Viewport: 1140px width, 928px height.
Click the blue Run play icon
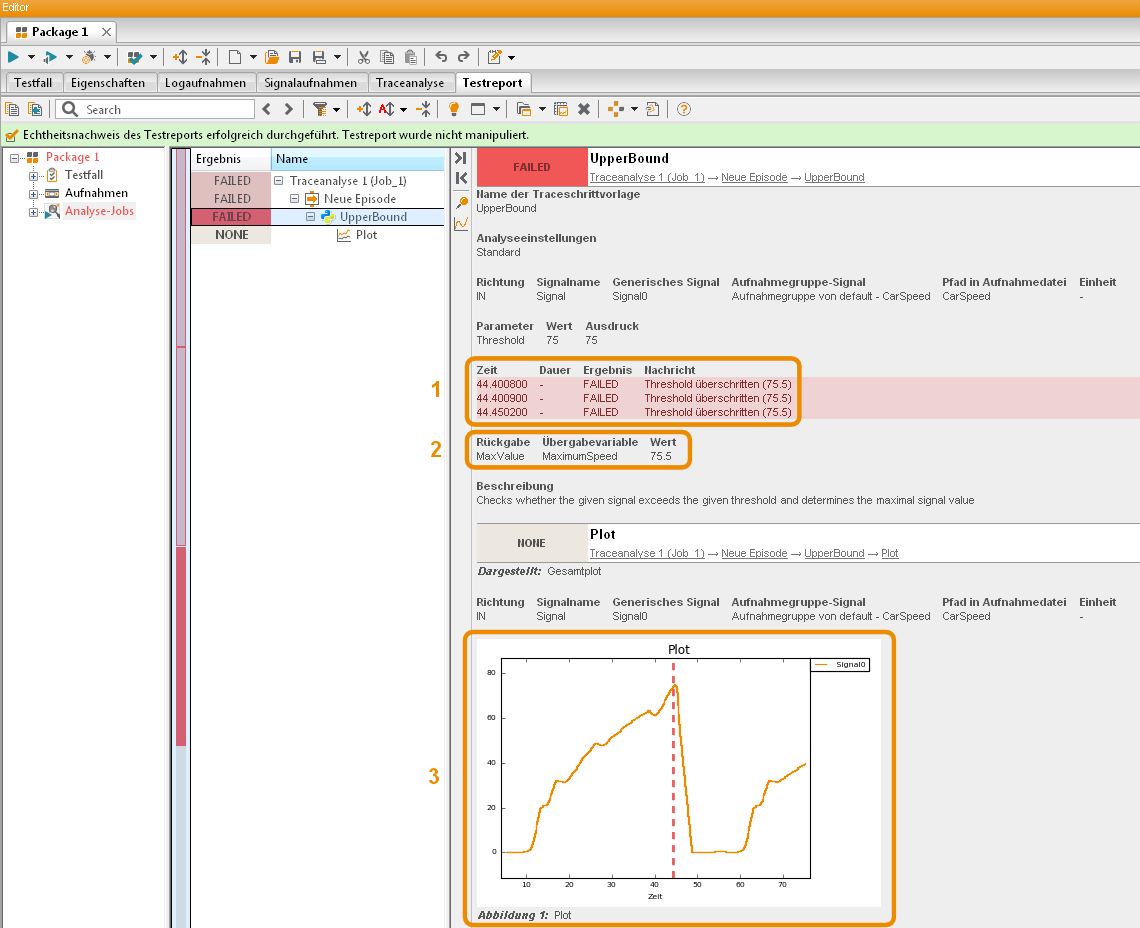[13, 57]
